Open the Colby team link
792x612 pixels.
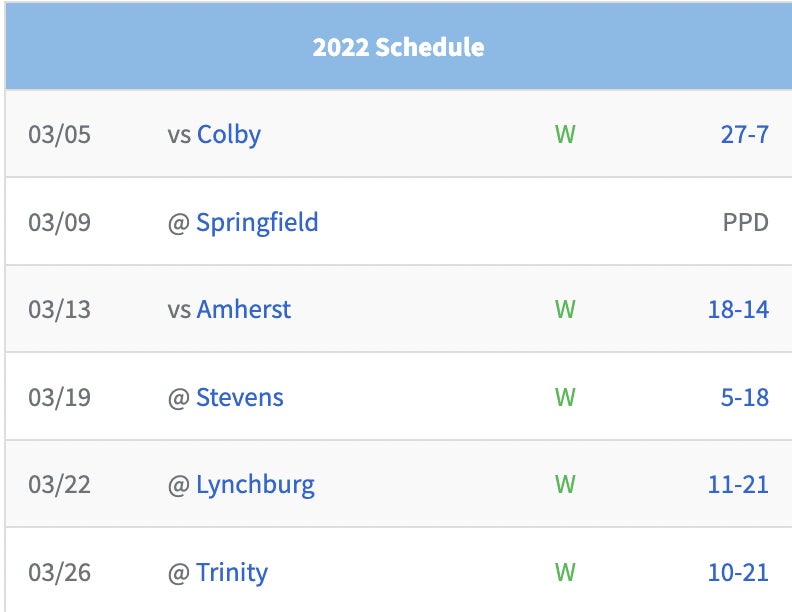229,134
